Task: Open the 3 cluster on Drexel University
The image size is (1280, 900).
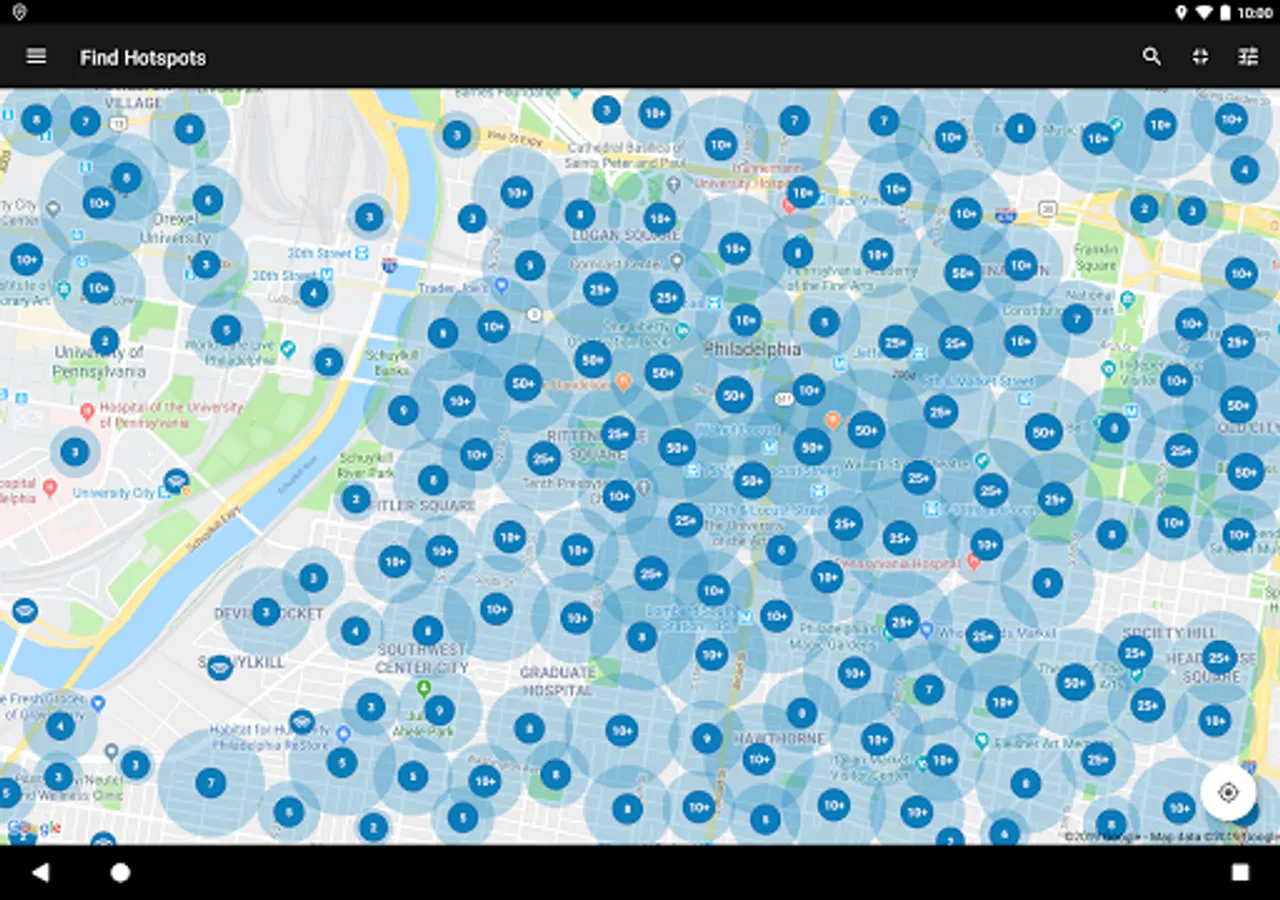Action: (x=206, y=265)
